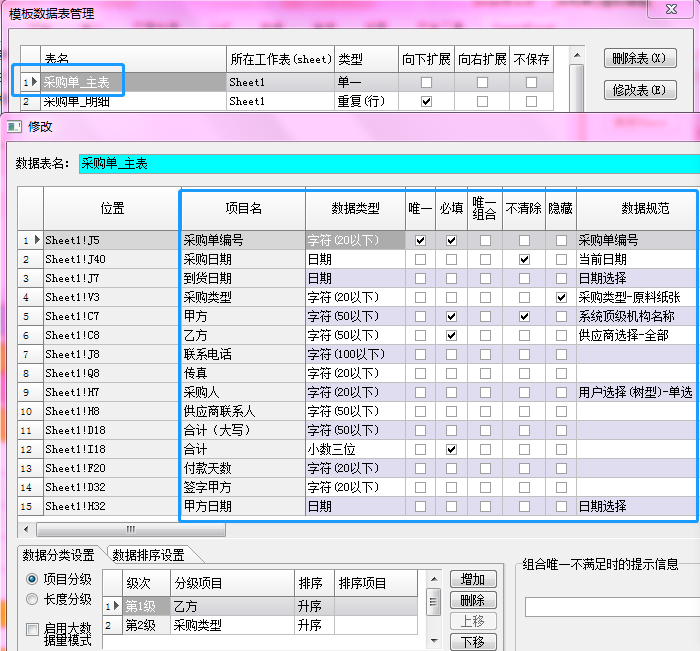The height and width of the screenshot is (651, 700).
Task: Switch to 数据排序设置 tab
Action: click(x=149, y=555)
